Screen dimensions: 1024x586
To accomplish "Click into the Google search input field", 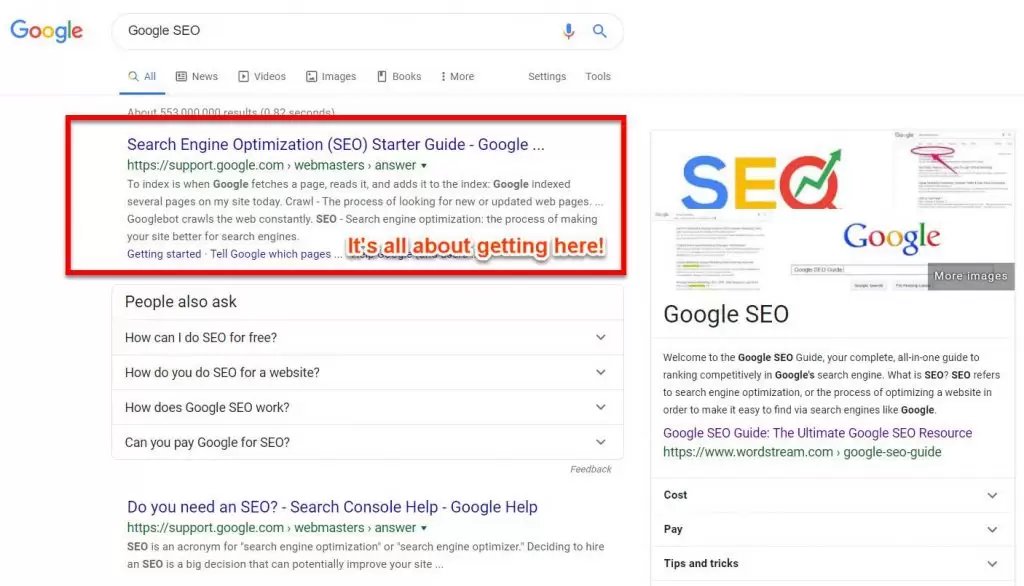I will [x=330, y=31].
